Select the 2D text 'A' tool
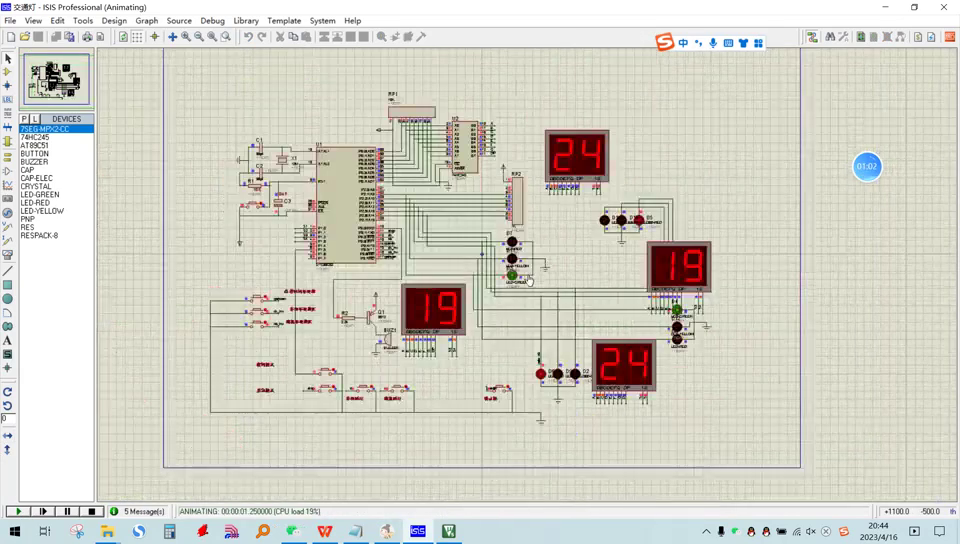This screenshot has height=544, width=960. 8,341
